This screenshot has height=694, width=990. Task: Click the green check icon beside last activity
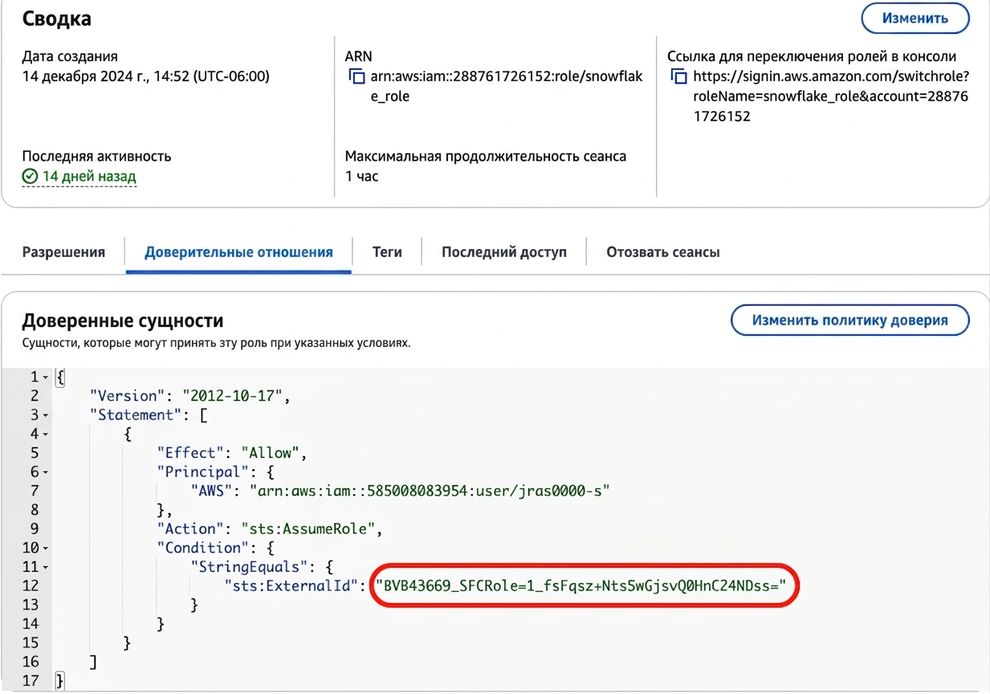(30, 176)
